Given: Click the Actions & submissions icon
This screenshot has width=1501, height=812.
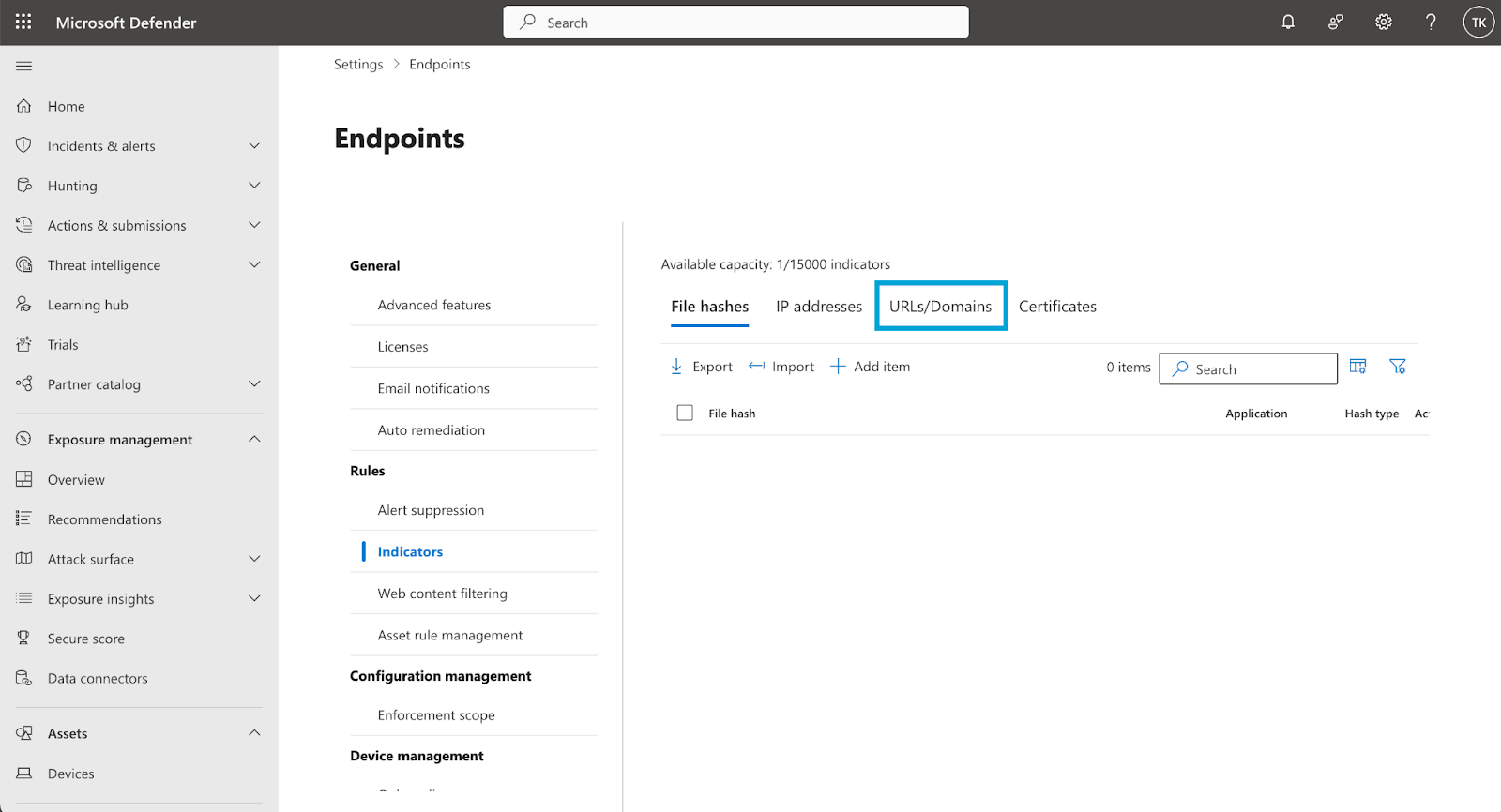Looking at the screenshot, I should 24,225.
